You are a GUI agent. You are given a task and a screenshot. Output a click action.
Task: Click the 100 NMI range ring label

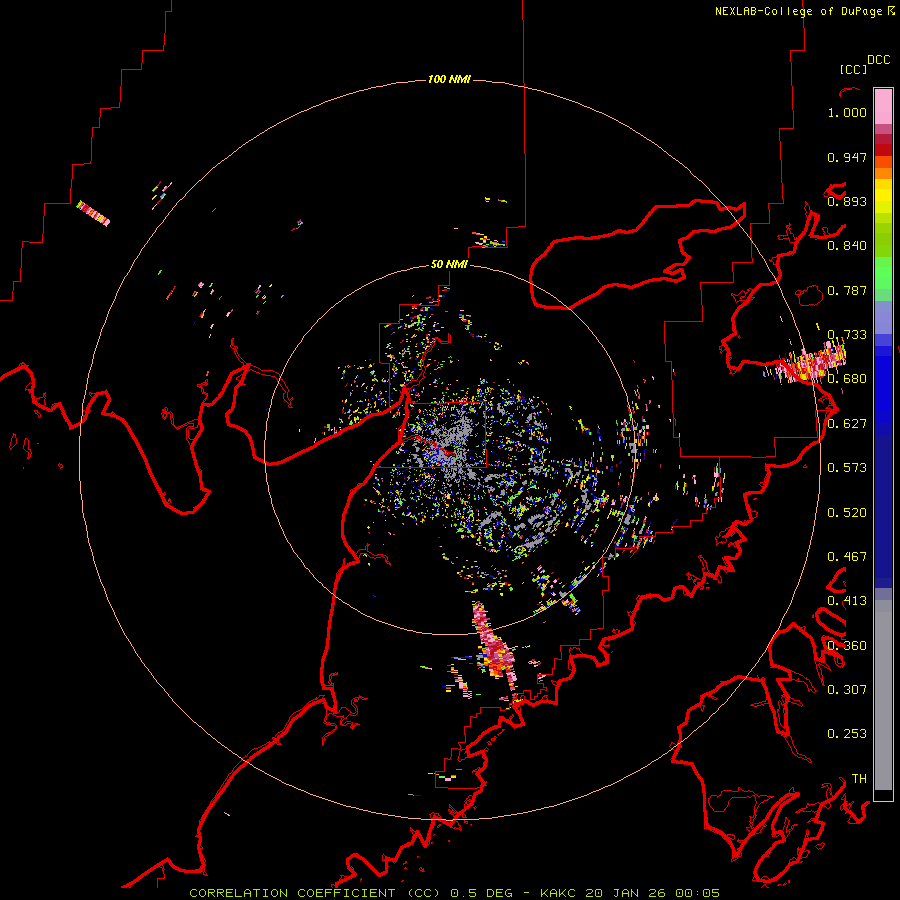449,79
